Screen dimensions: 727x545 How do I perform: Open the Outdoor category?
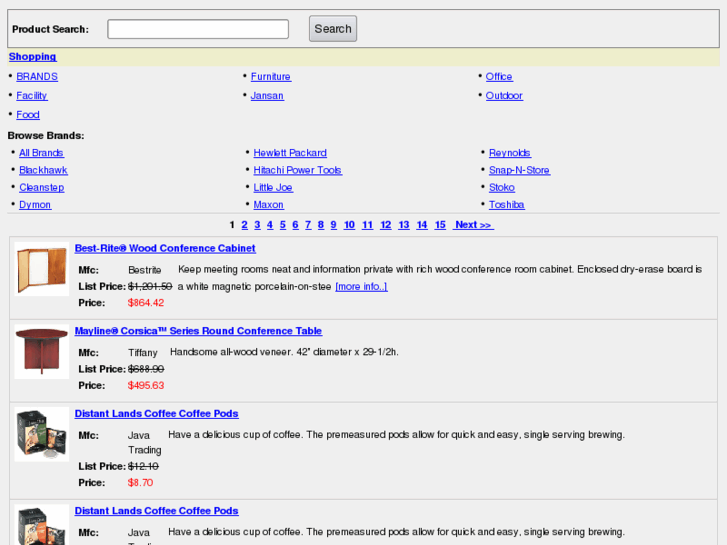[504, 96]
